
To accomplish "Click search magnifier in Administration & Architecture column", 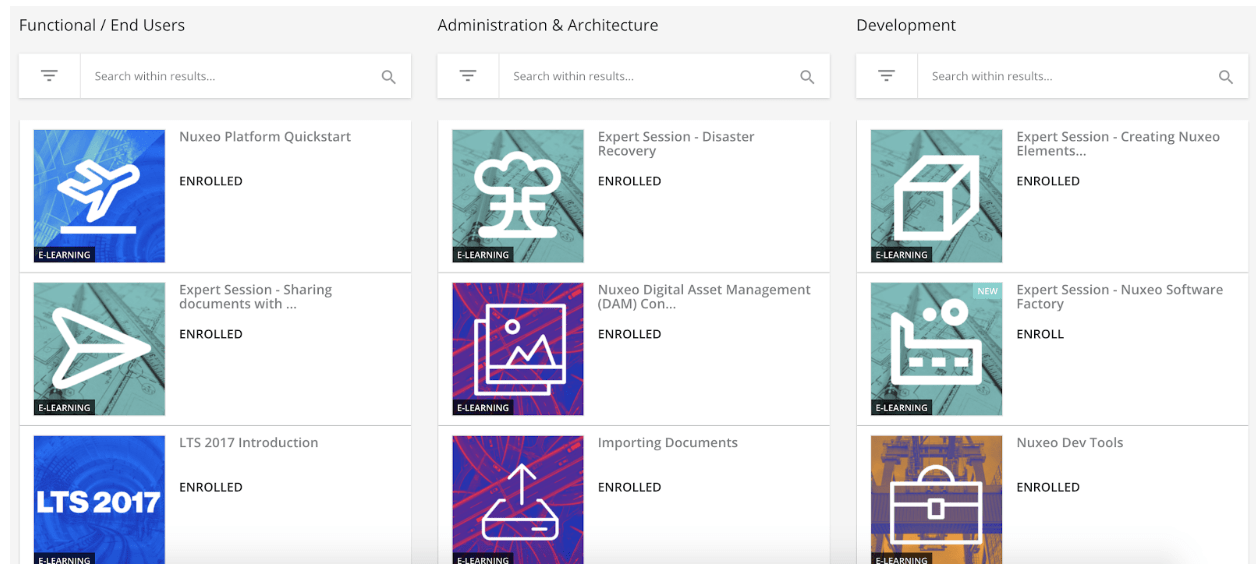I will [x=807, y=77].
